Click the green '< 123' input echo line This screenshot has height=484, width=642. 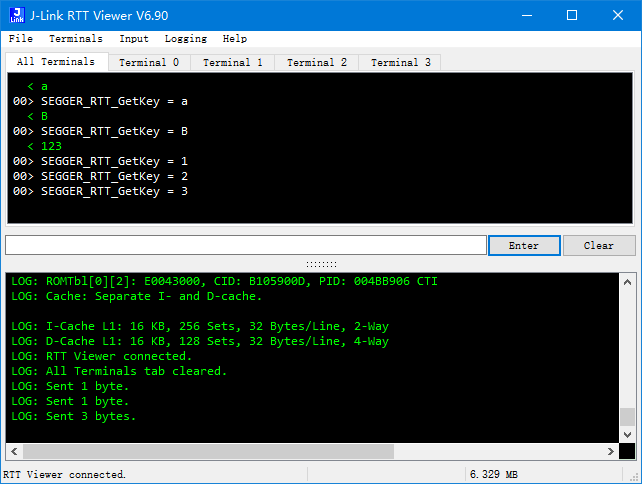44,146
